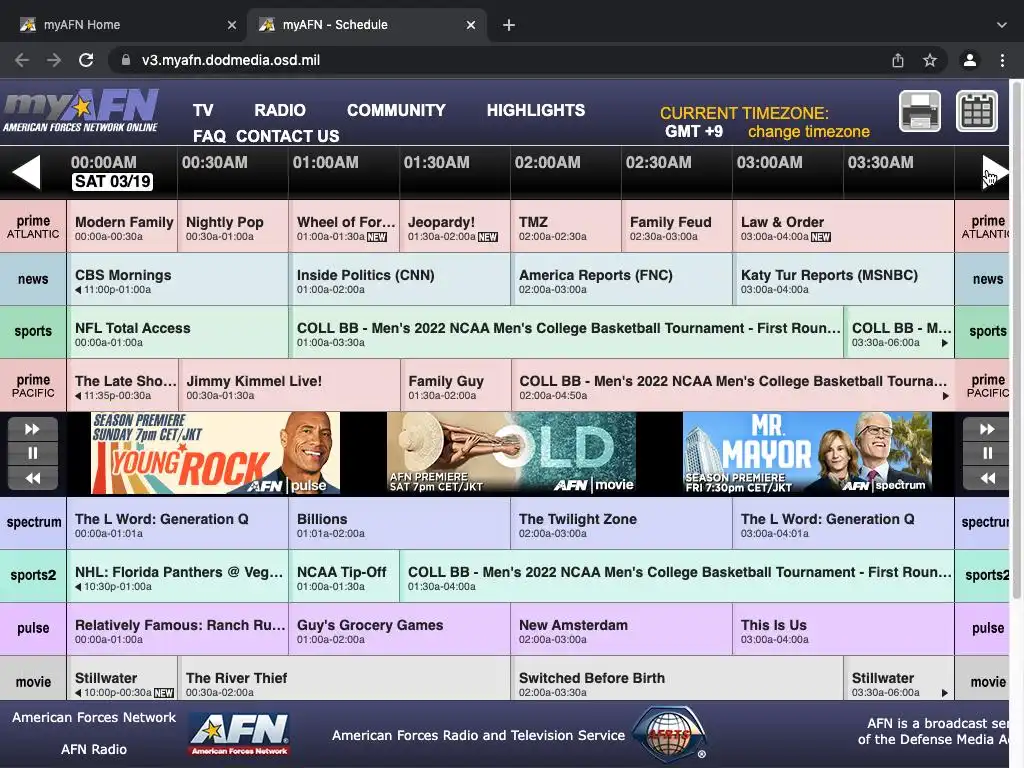Click left fast-forward promo control

[x=33, y=429]
